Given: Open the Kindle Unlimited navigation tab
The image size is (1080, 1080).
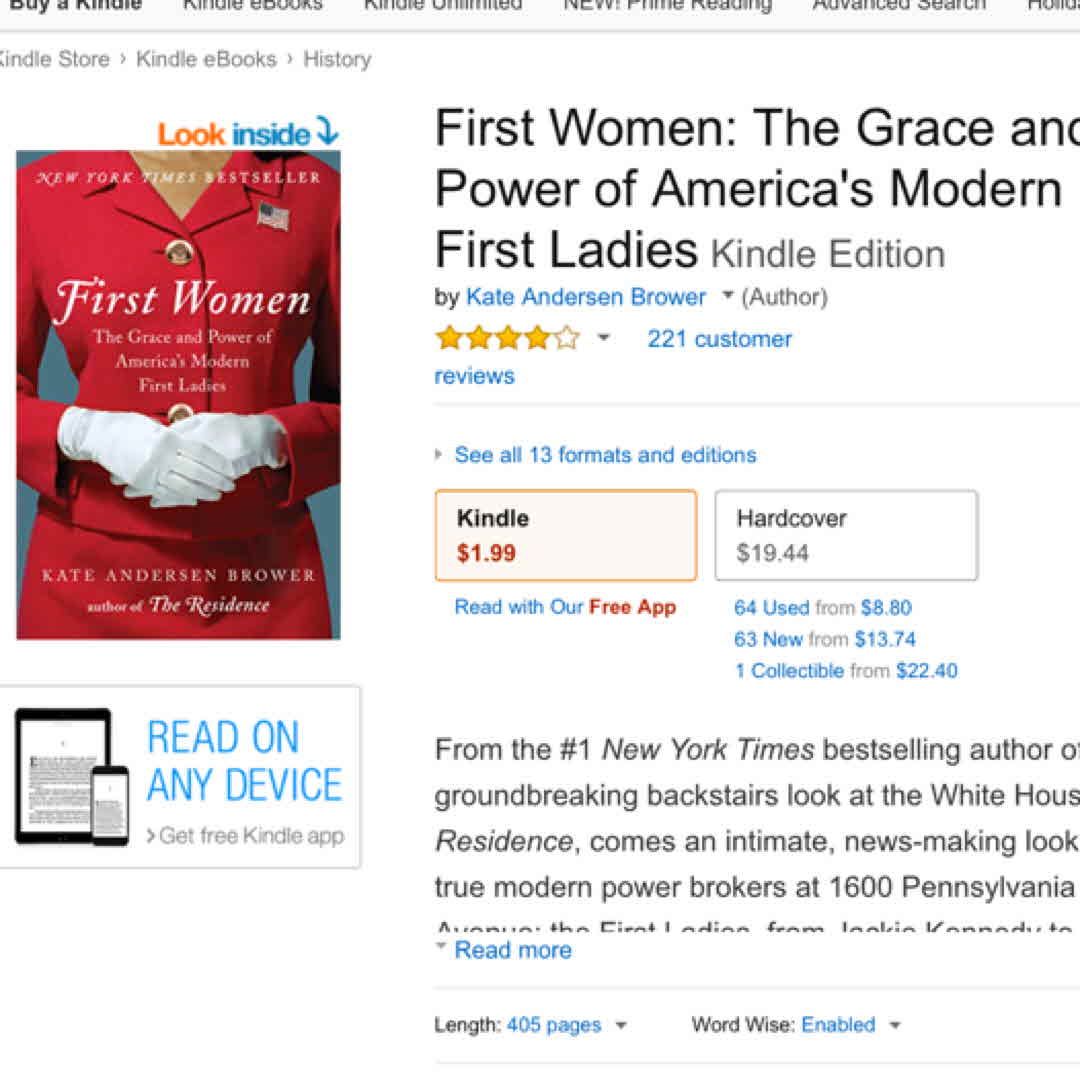Looking at the screenshot, I should click(x=442, y=5).
